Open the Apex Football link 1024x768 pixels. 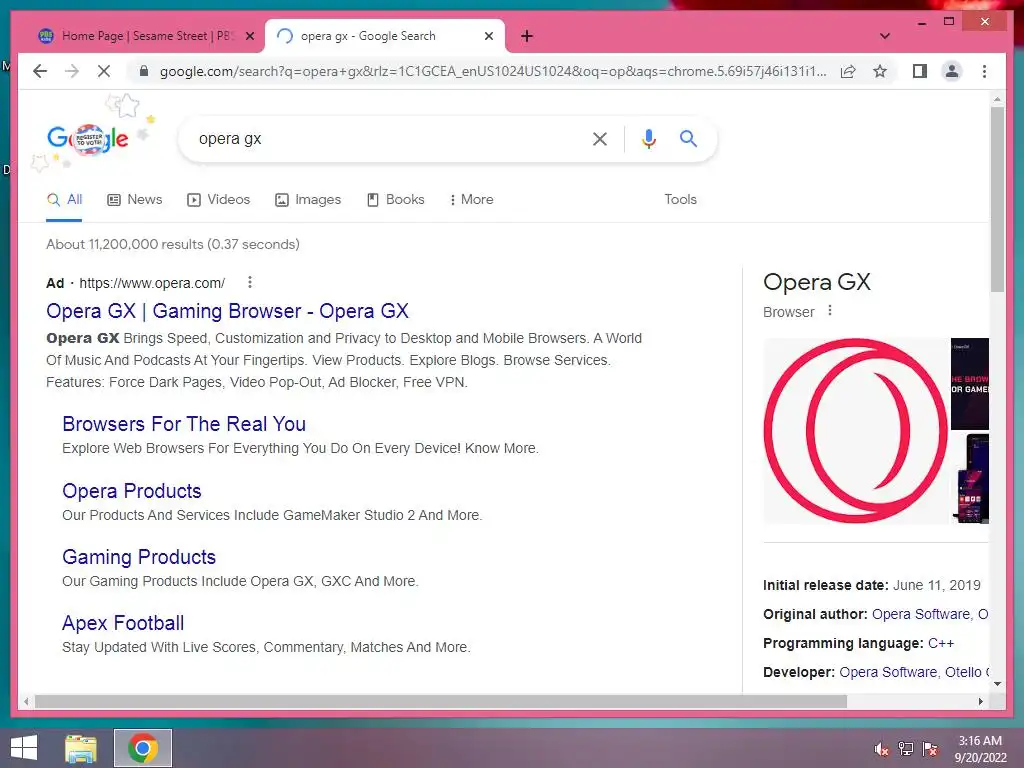point(123,623)
